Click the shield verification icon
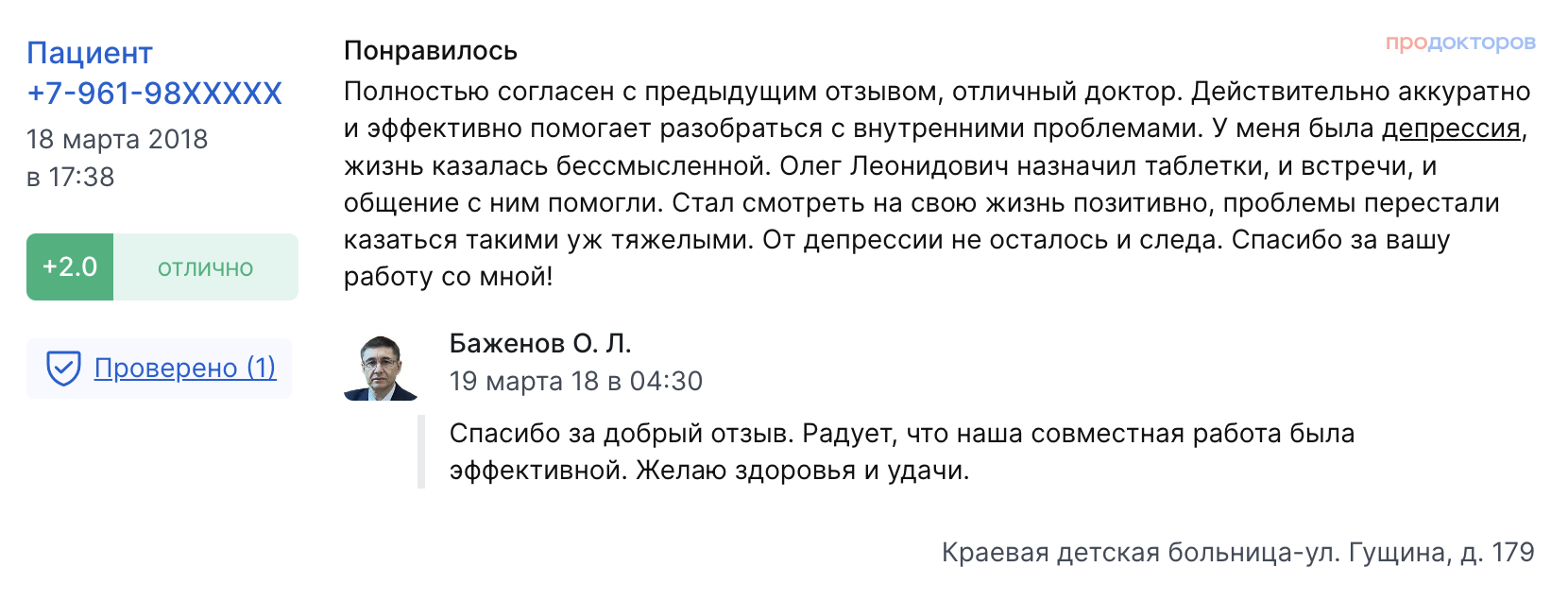The height and width of the screenshot is (601, 1568). coord(63,368)
